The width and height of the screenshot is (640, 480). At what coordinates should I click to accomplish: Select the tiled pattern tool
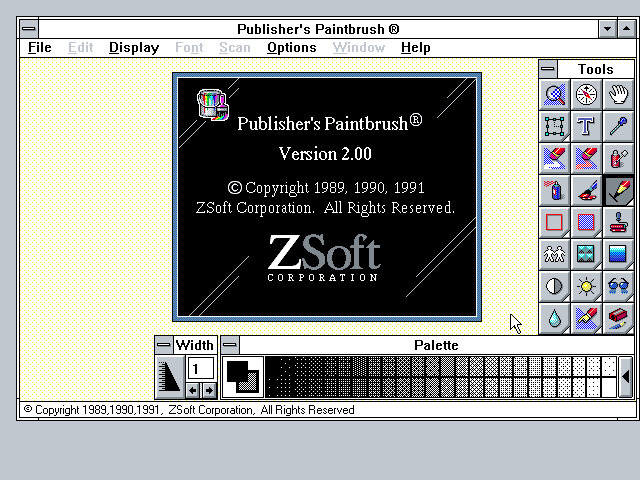point(586,254)
